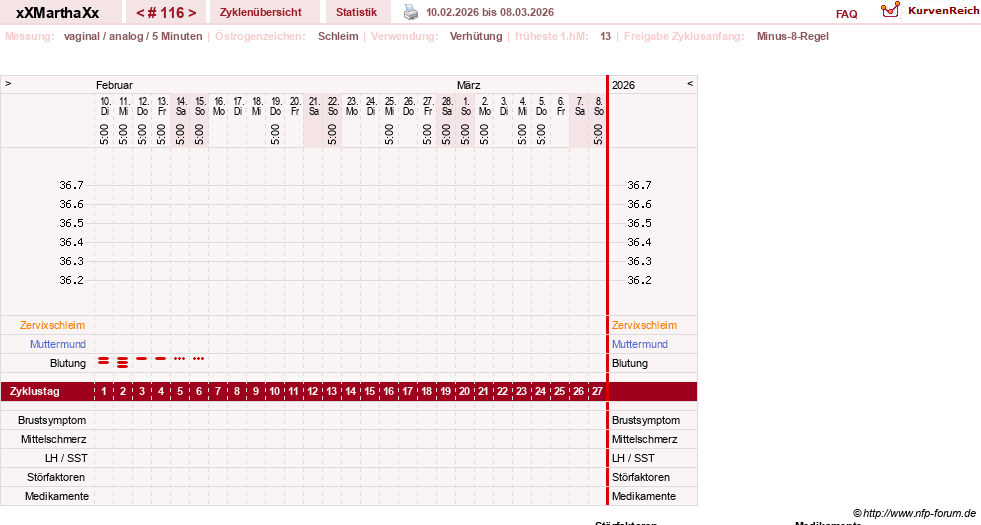Click left 'LH / SST' row label
The image size is (981, 525).
pos(66,459)
